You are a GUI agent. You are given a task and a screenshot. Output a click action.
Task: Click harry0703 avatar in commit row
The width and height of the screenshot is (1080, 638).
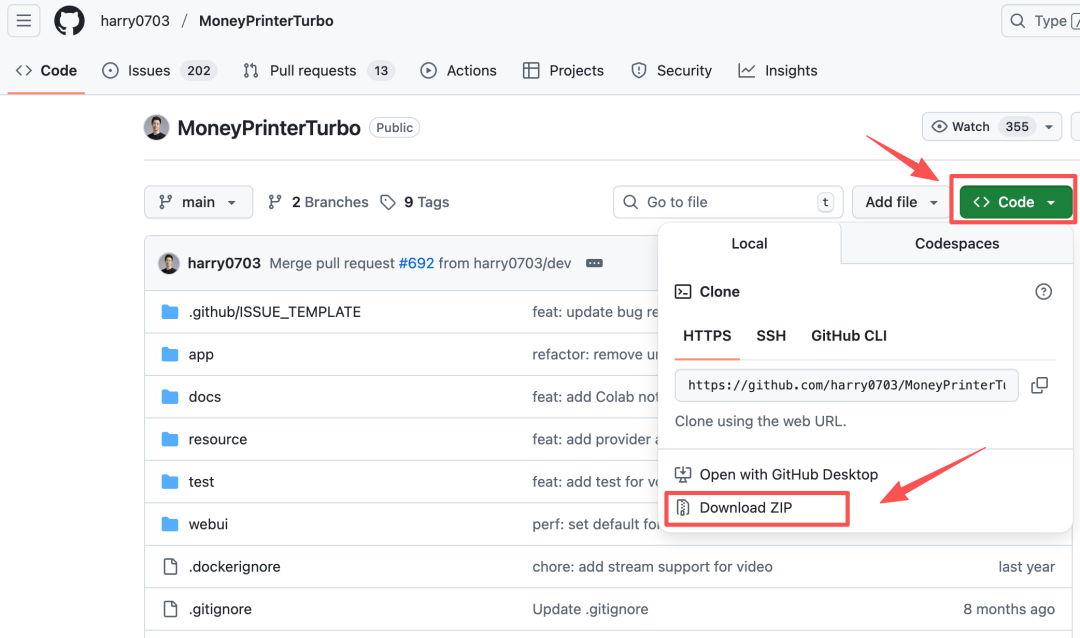(169, 263)
